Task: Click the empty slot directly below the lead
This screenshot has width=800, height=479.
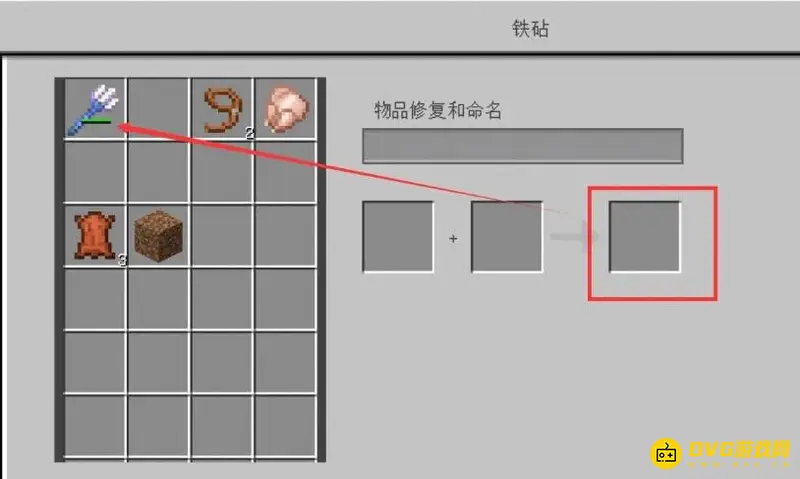Action: pyautogui.click(x=222, y=172)
